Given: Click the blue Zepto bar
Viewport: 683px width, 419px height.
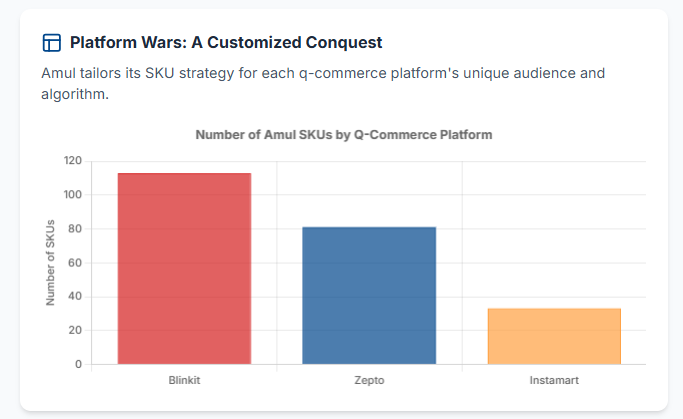Looking at the screenshot, I should pyautogui.click(x=369, y=295).
